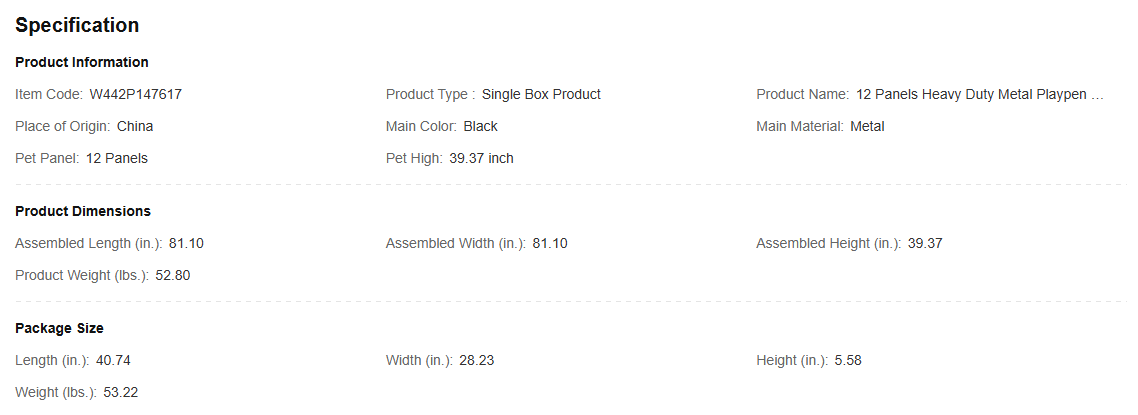Viewport: 1138px width, 415px height.
Task: Click the truncated Product Name value
Action: coord(980,94)
